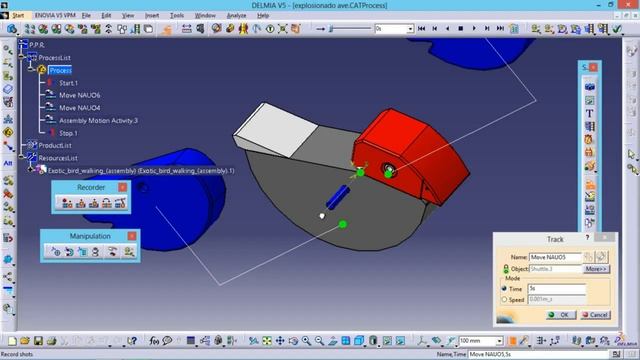Select Move NAUO6 activity in tree
640x360 pixels.
click(x=80, y=95)
